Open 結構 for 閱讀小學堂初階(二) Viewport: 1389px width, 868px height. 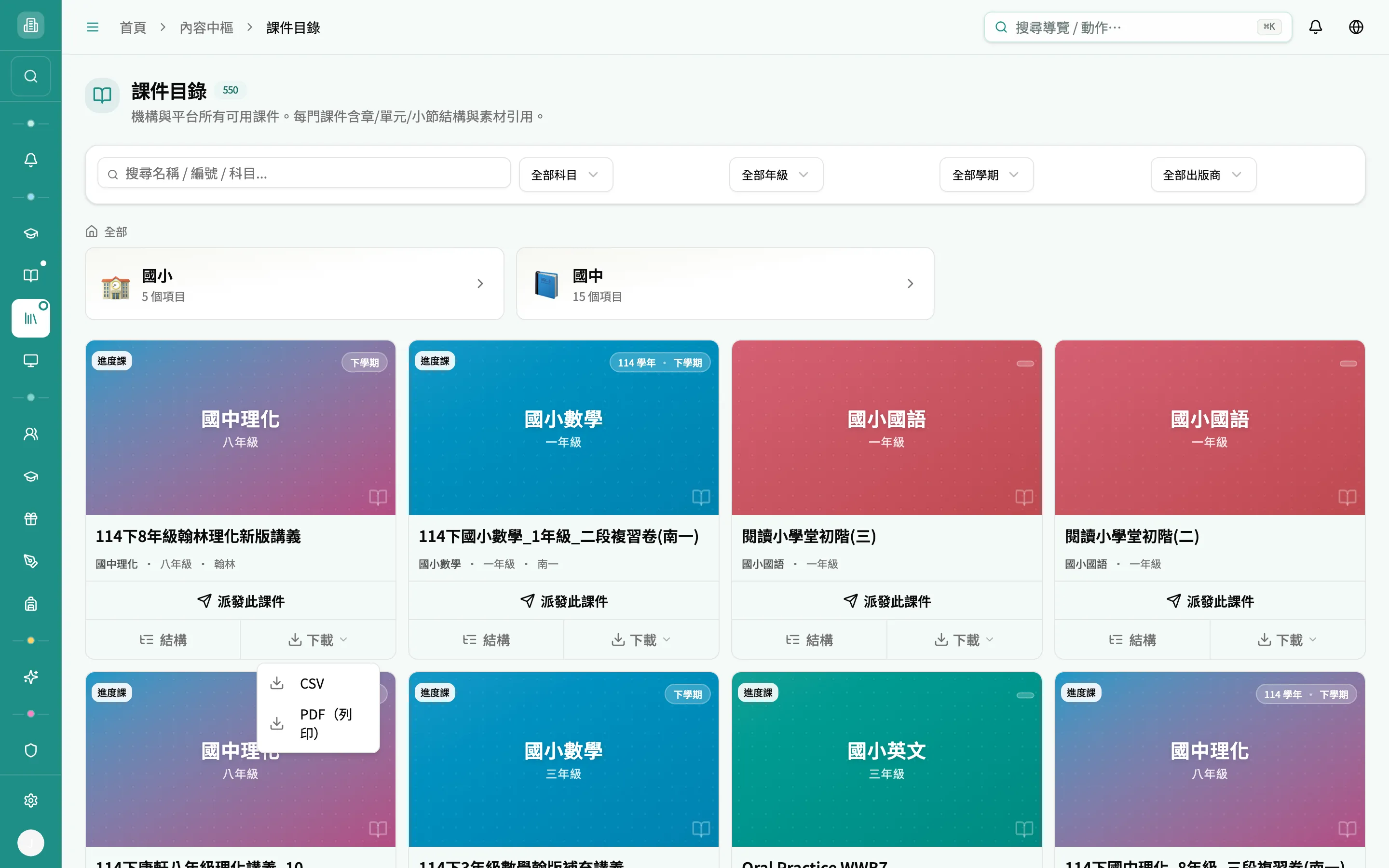tap(1132, 639)
